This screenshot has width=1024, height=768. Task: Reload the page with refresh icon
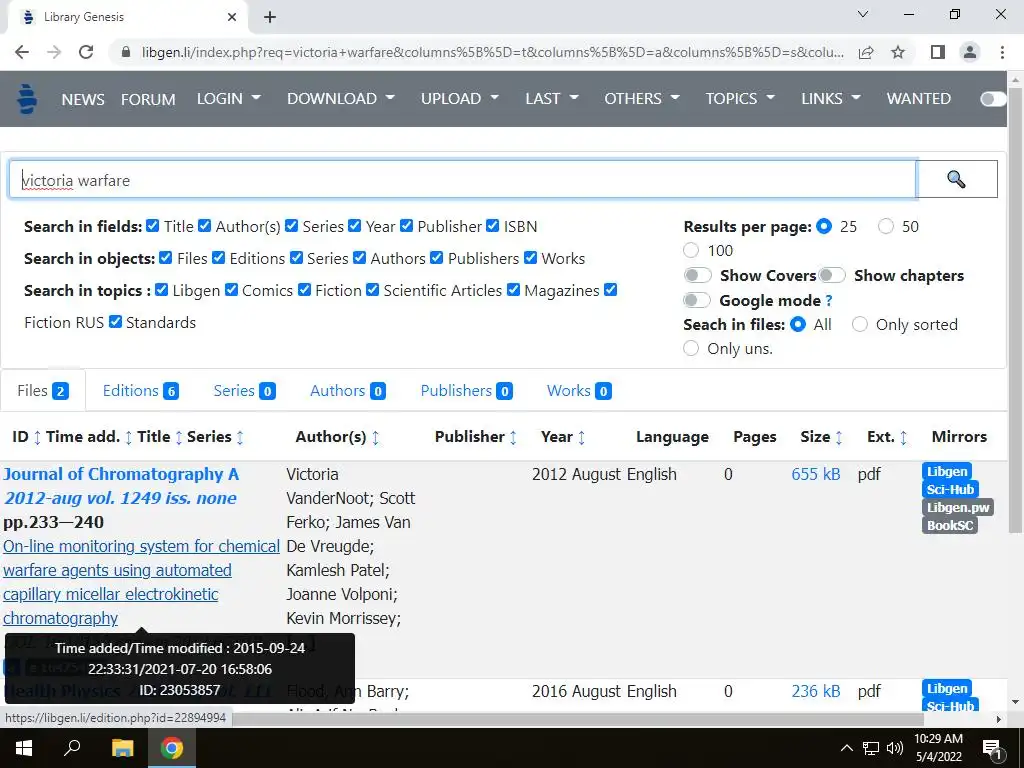pos(86,52)
